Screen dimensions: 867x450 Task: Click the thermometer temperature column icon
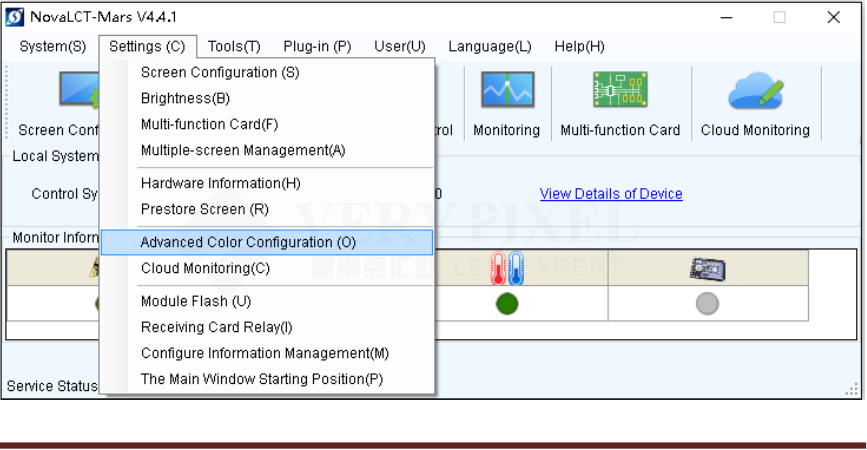pyautogui.click(x=507, y=268)
